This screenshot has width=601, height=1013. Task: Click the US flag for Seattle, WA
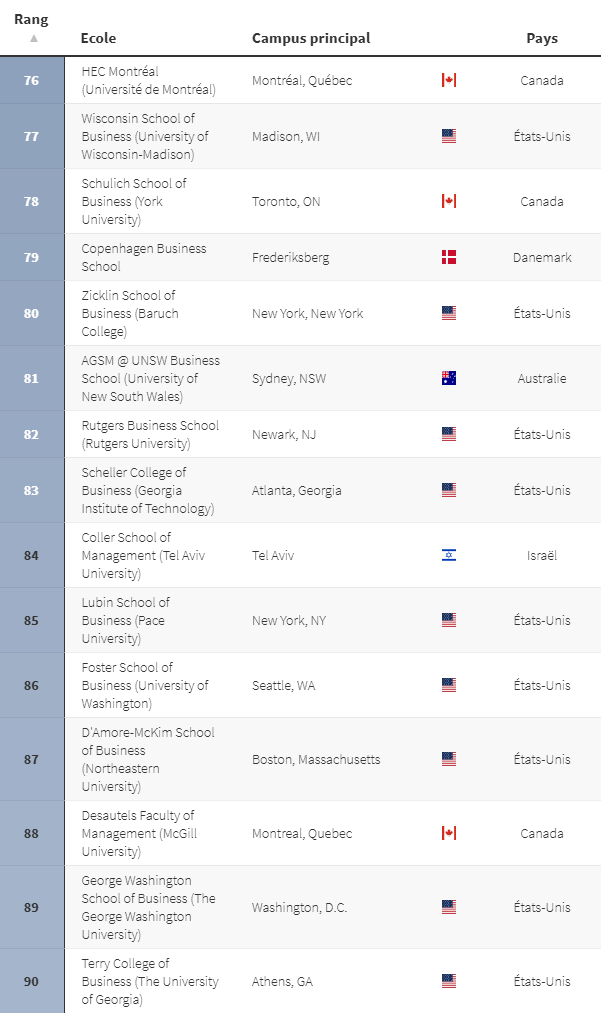pyautogui.click(x=448, y=685)
